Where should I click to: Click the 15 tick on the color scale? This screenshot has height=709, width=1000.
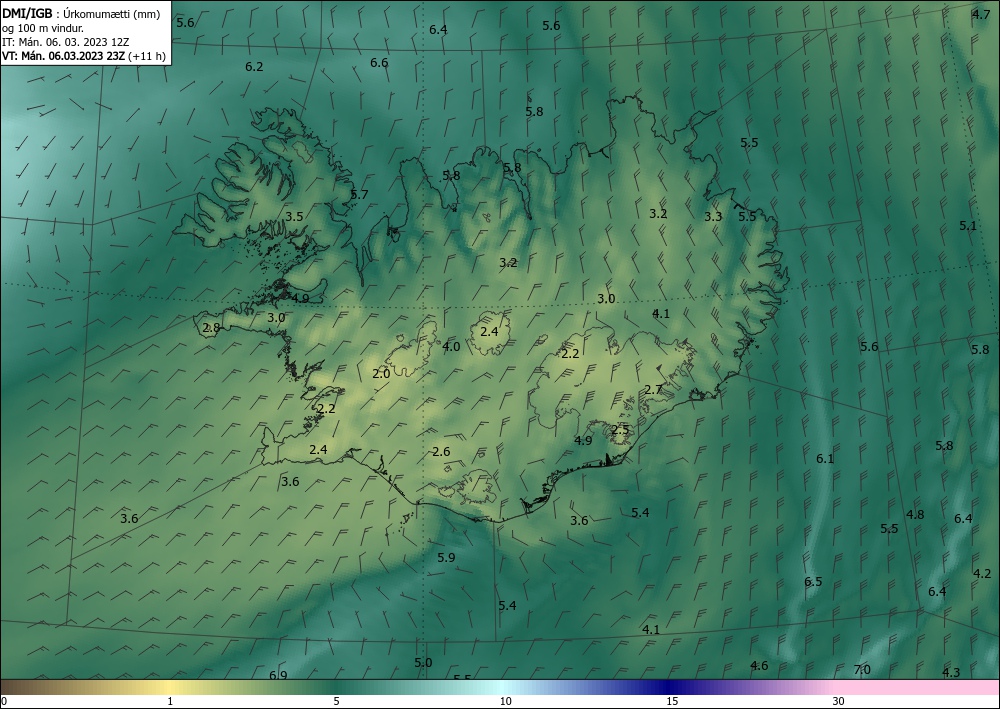pyautogui.click(x=672, y=702)
